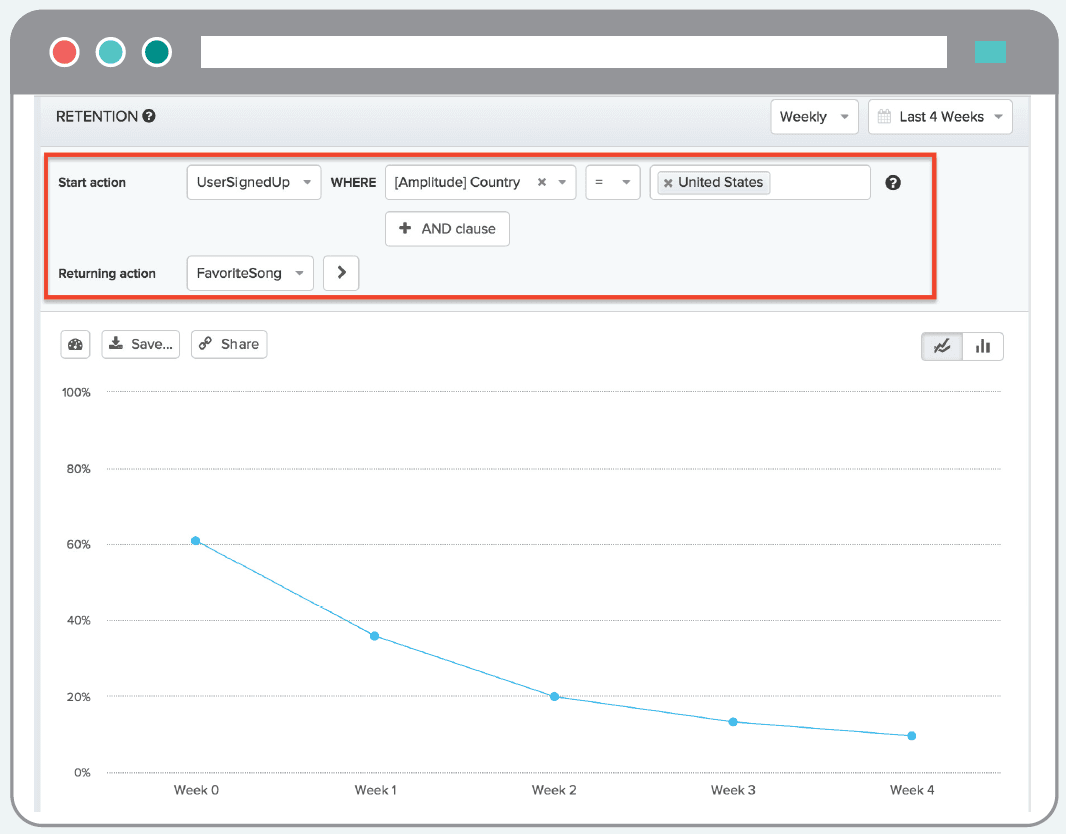Open the FavoriteSong returning action dropdown
This screenshot has width=1066, height=834.
click(249, 272)
